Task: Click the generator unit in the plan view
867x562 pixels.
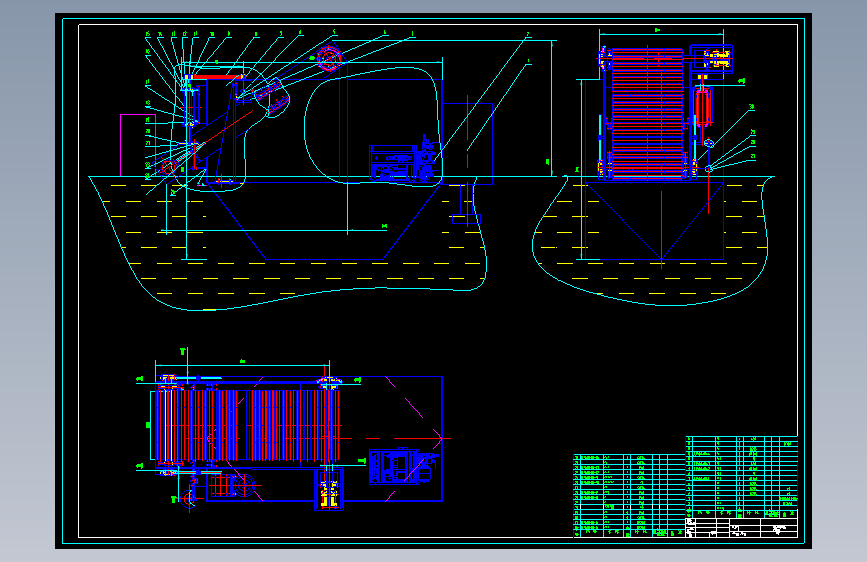Action: (x=403, y=466)
